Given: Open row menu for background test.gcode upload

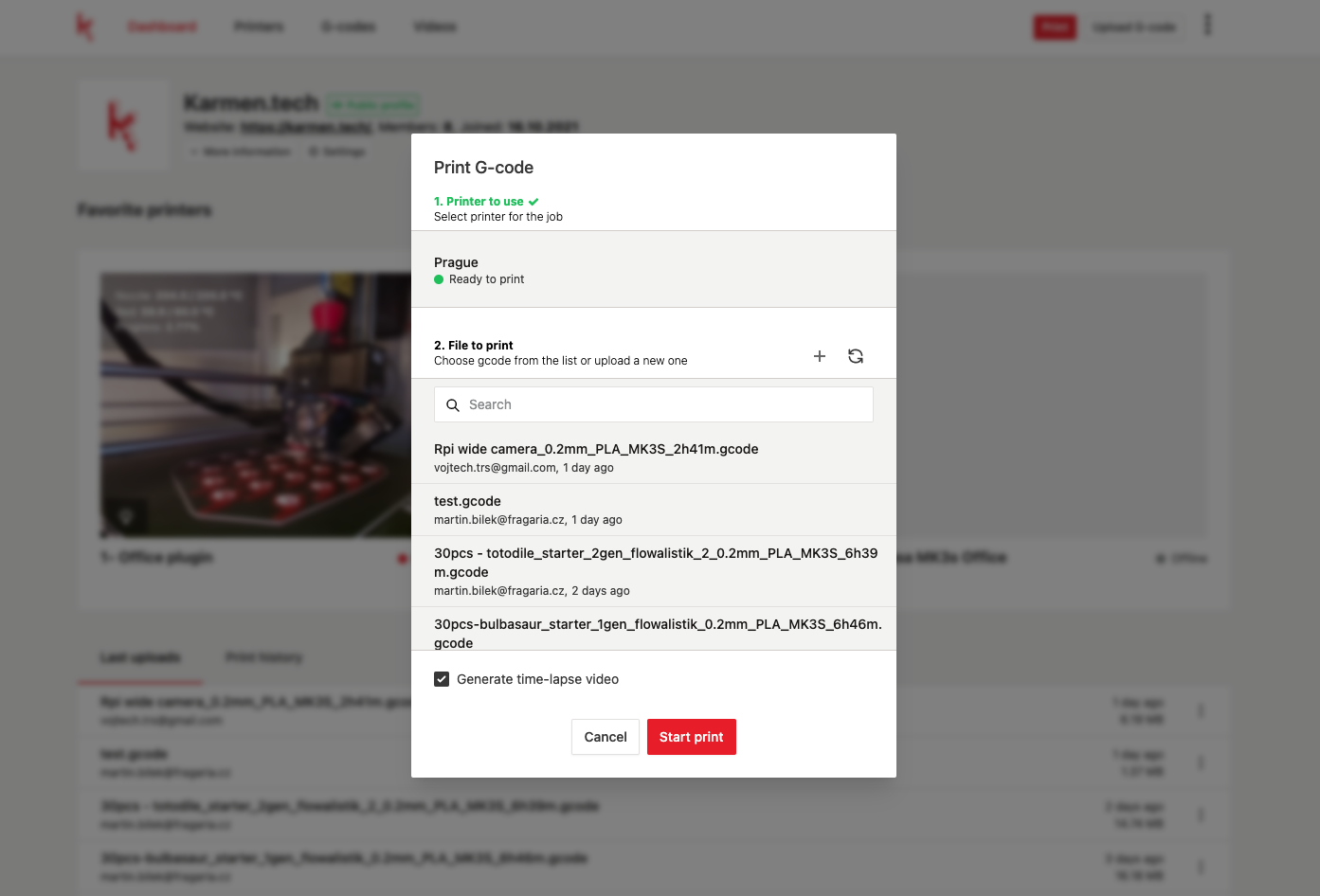Looking at the screenshot, I should 1201,762.
